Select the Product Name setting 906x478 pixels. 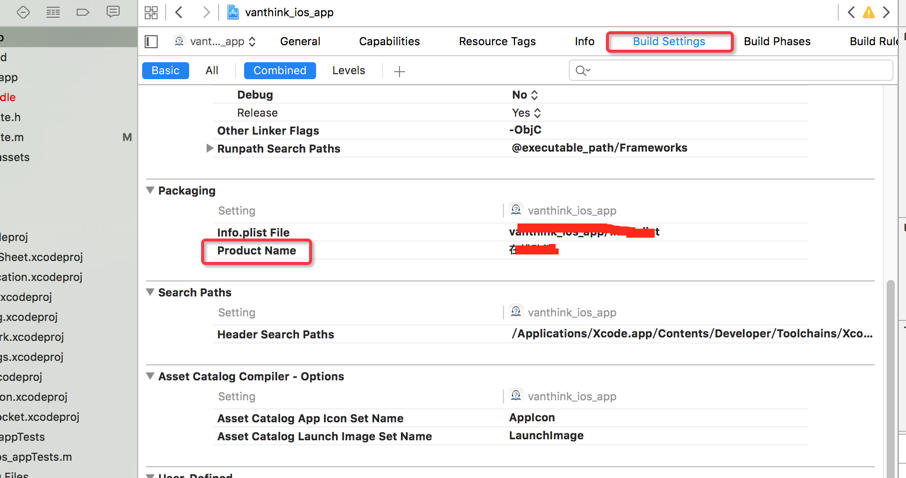(x=257, y=251)
